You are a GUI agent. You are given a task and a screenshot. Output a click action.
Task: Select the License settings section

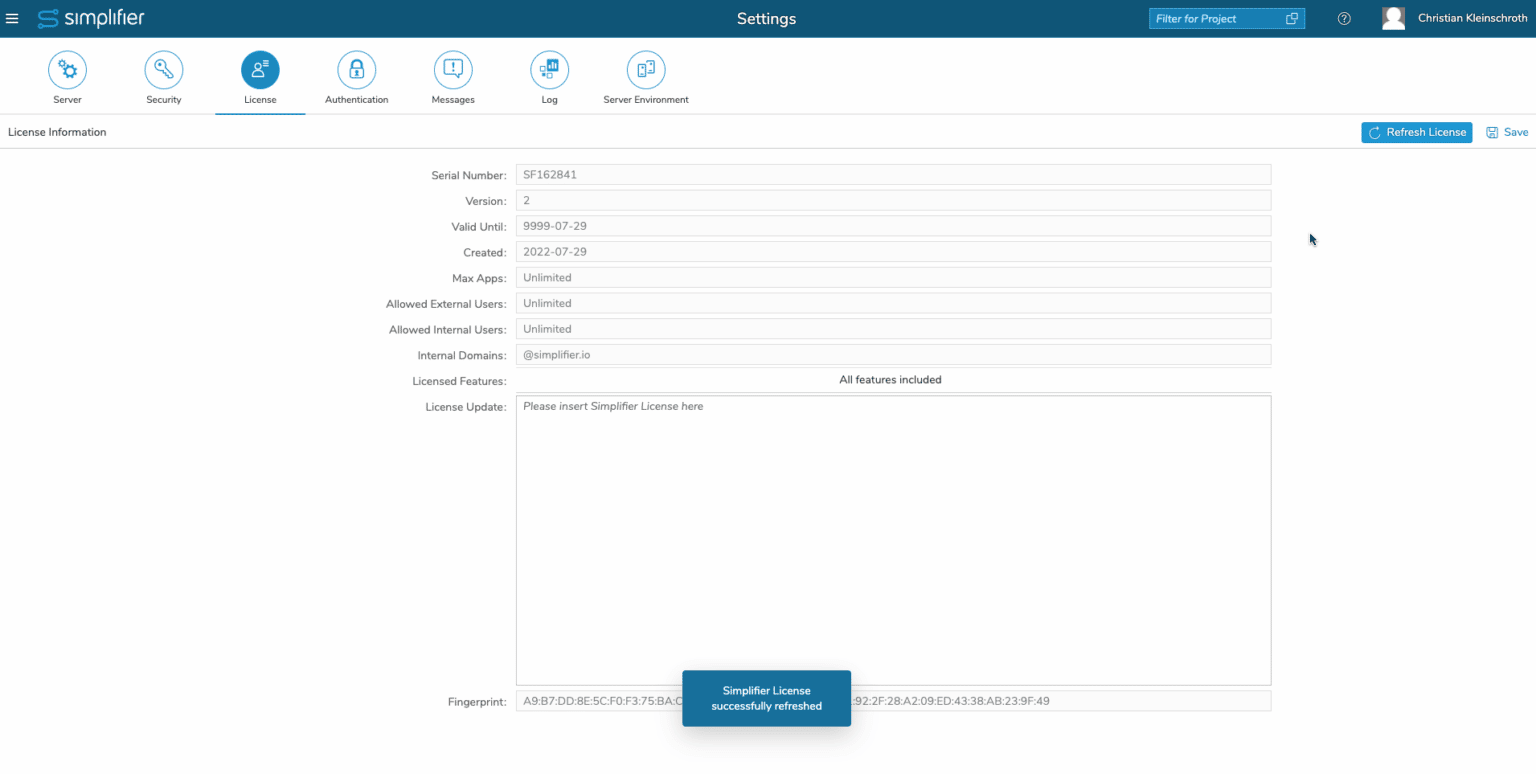(260, 78)
